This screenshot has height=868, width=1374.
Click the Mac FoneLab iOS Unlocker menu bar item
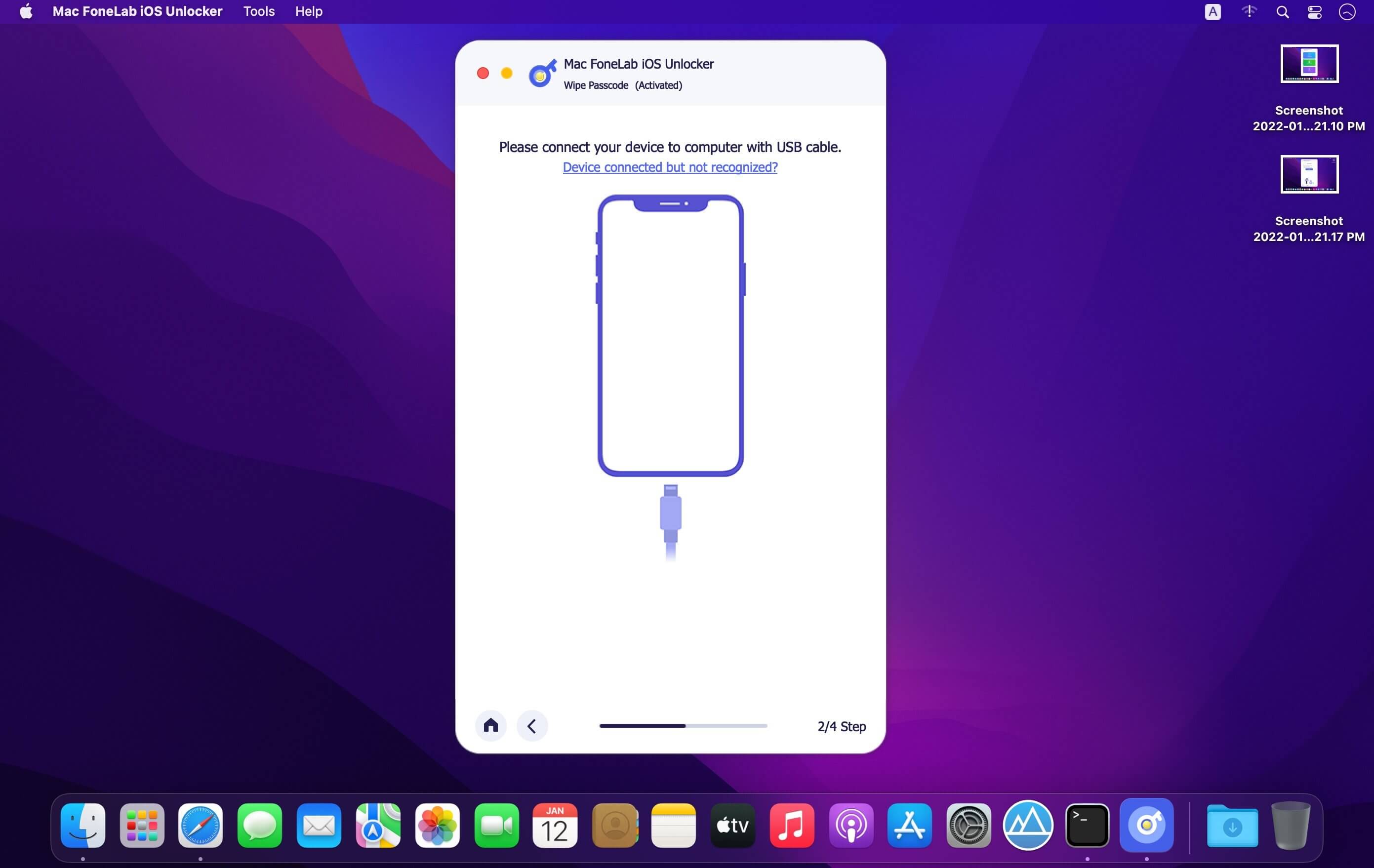point(138,11)
